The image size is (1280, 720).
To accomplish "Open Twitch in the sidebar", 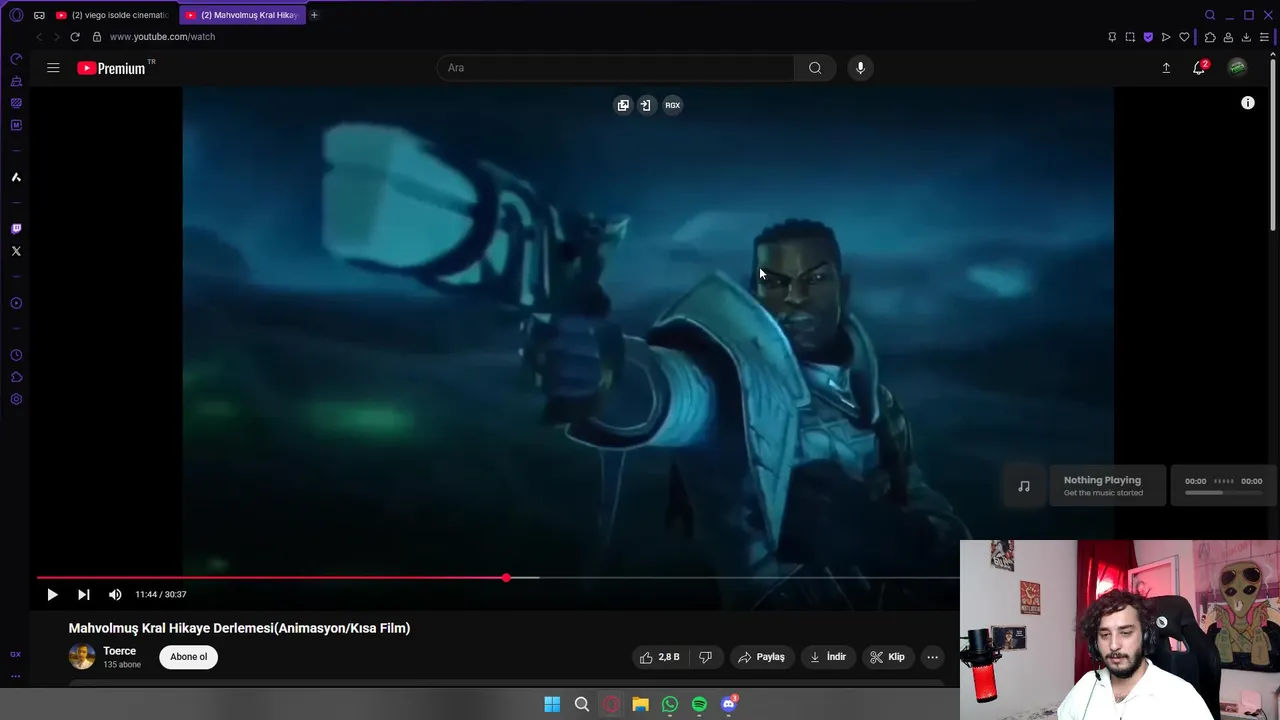I will [16, 229].
